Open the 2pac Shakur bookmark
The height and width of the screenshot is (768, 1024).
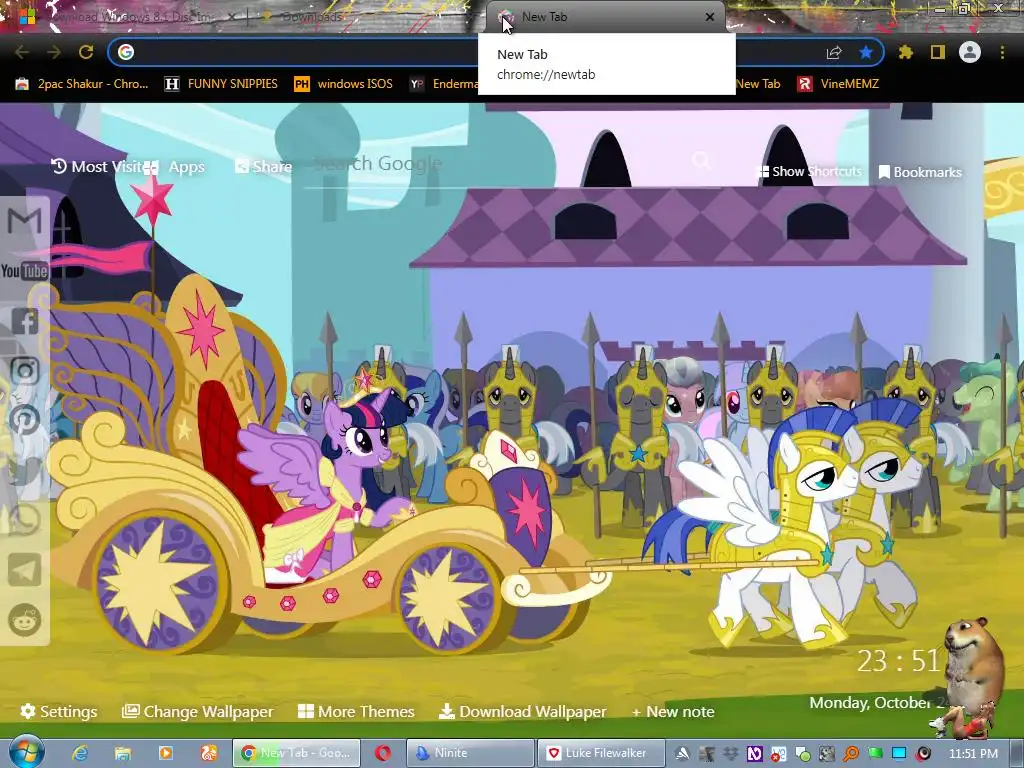[x=82, y=84]
